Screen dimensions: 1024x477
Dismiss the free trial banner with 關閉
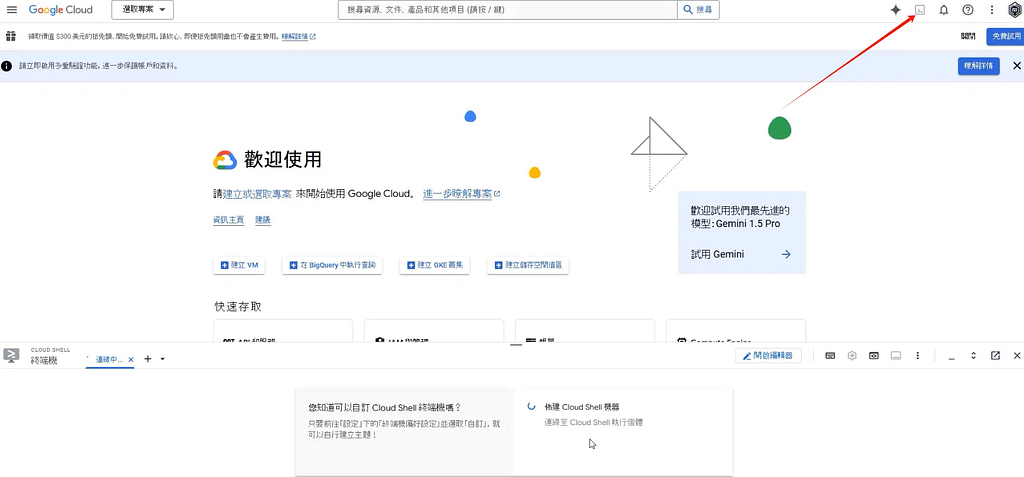click(x=968, y=37)
